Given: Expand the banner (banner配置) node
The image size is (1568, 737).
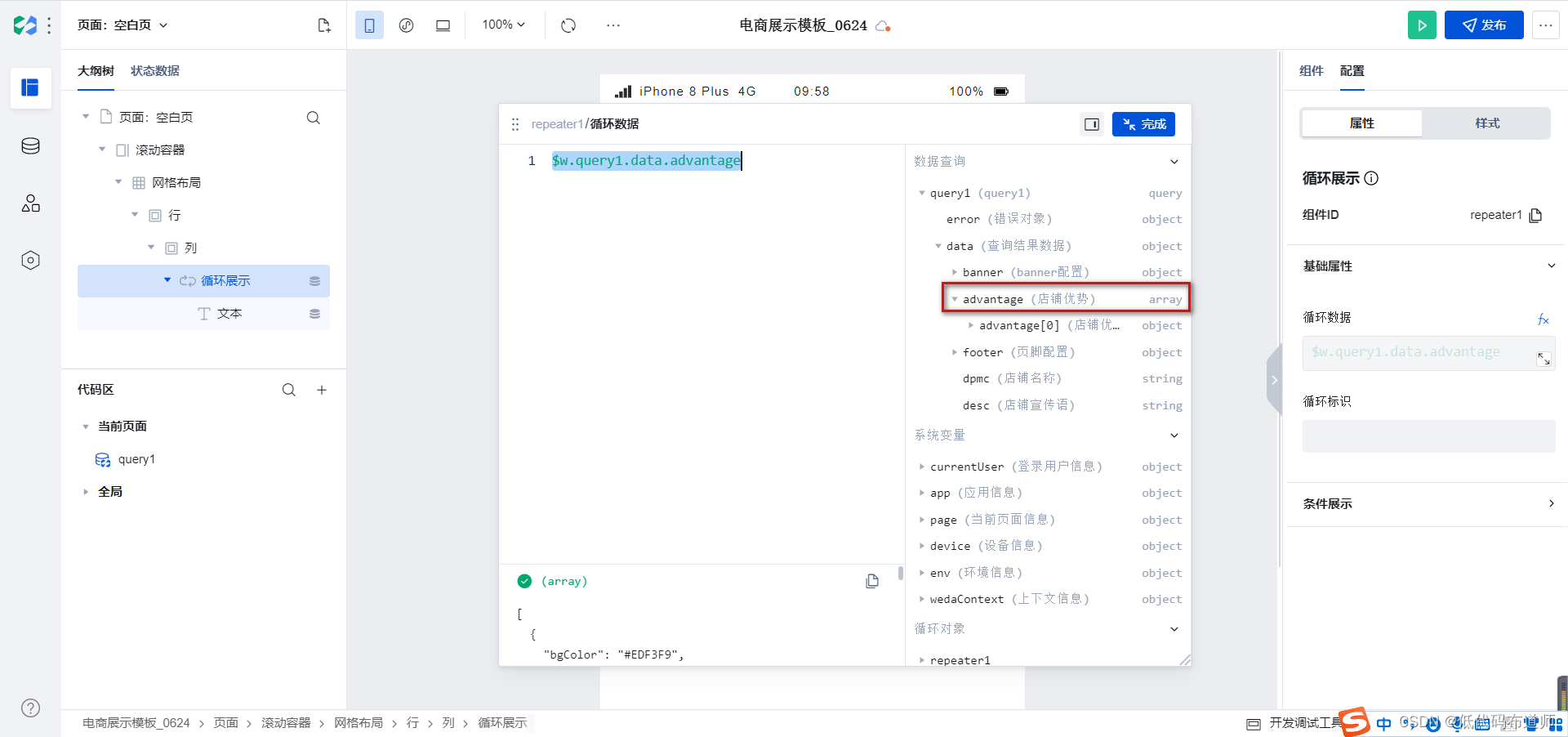Looking at the screenshot, I should [x=955, y=272].
